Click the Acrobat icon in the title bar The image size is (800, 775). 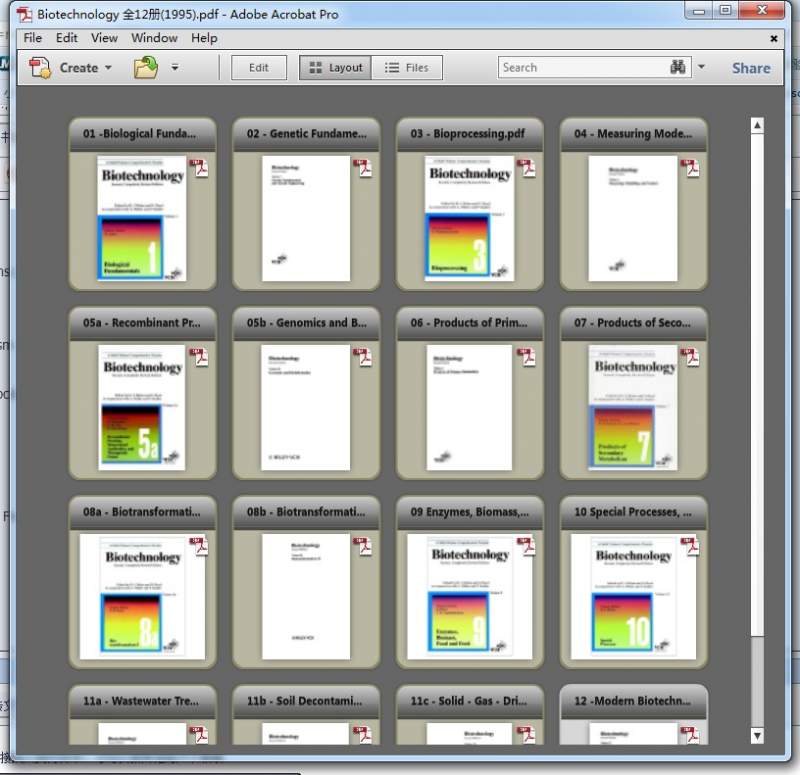click(x=24, y=14)
